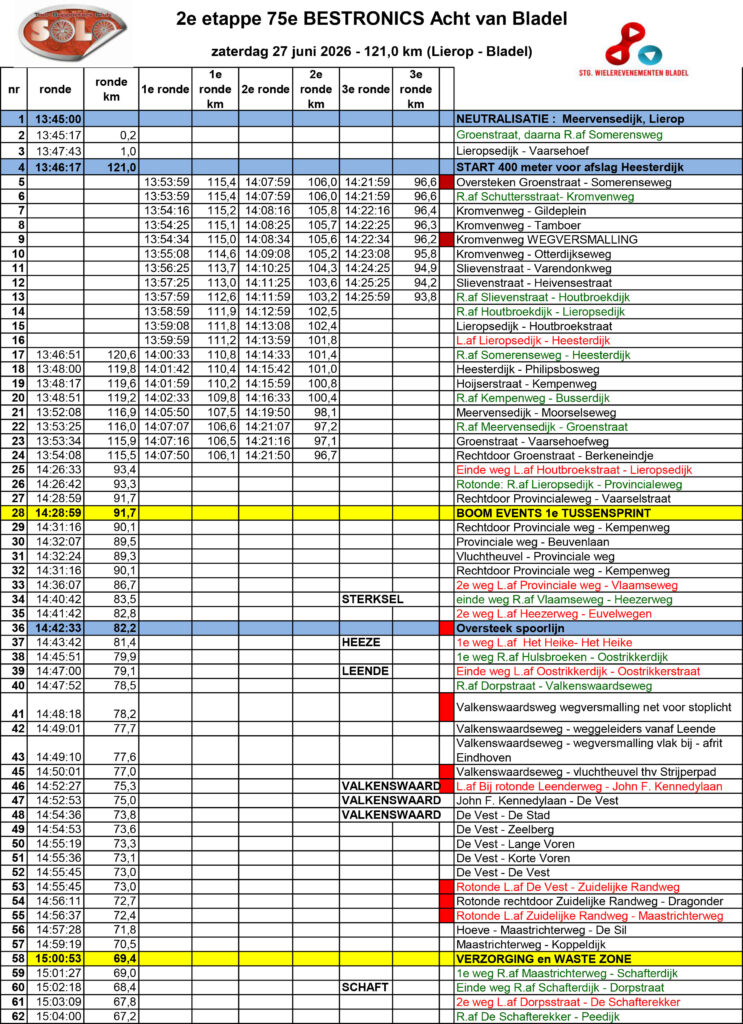Image resolution: width=743 pixels, height=1024 pixels.
Task: Click 'Einde weg L.af Houtbroekstraat - Lieropsedijk'
Action: (574, 470)
